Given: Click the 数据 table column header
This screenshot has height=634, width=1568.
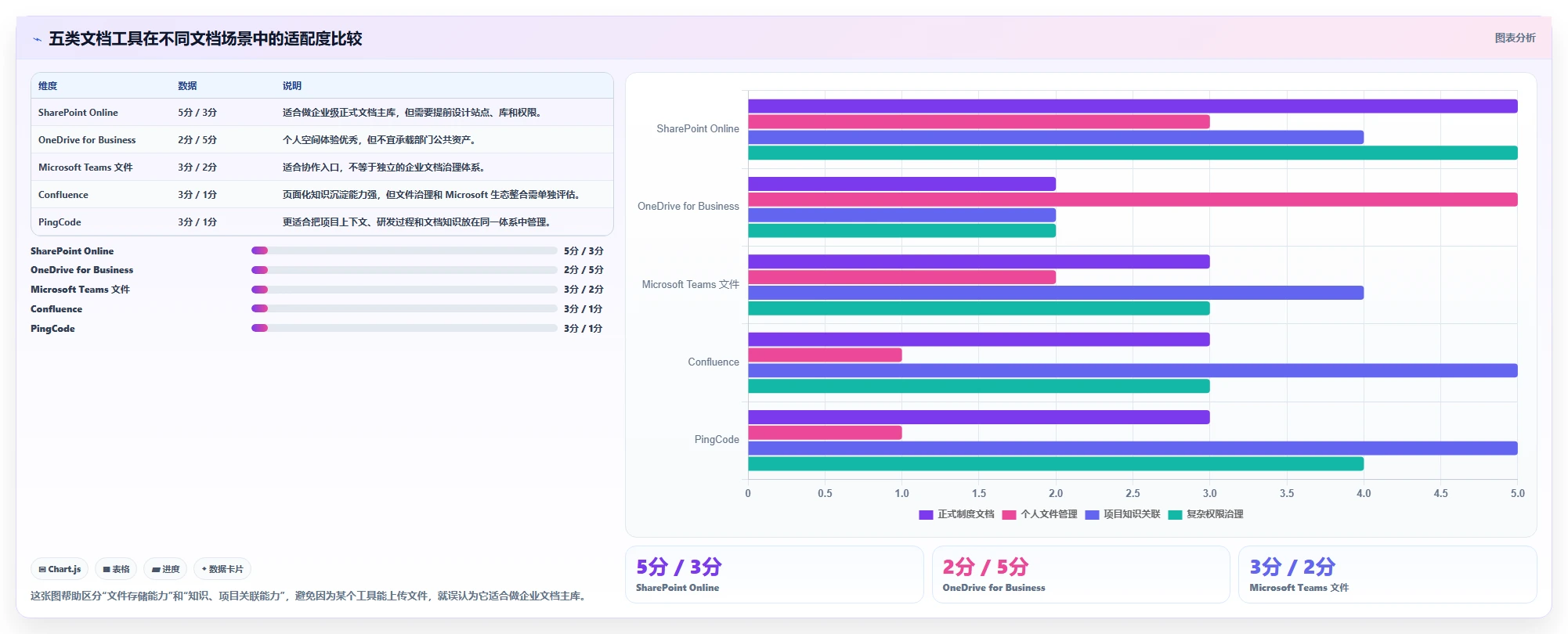Looking at the screenshot, I should coord(187,86).
